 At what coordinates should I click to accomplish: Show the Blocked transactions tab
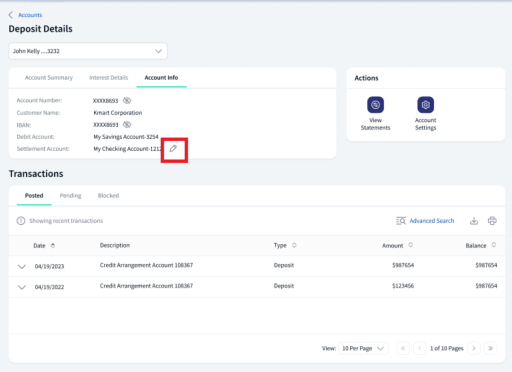point(108,196)
